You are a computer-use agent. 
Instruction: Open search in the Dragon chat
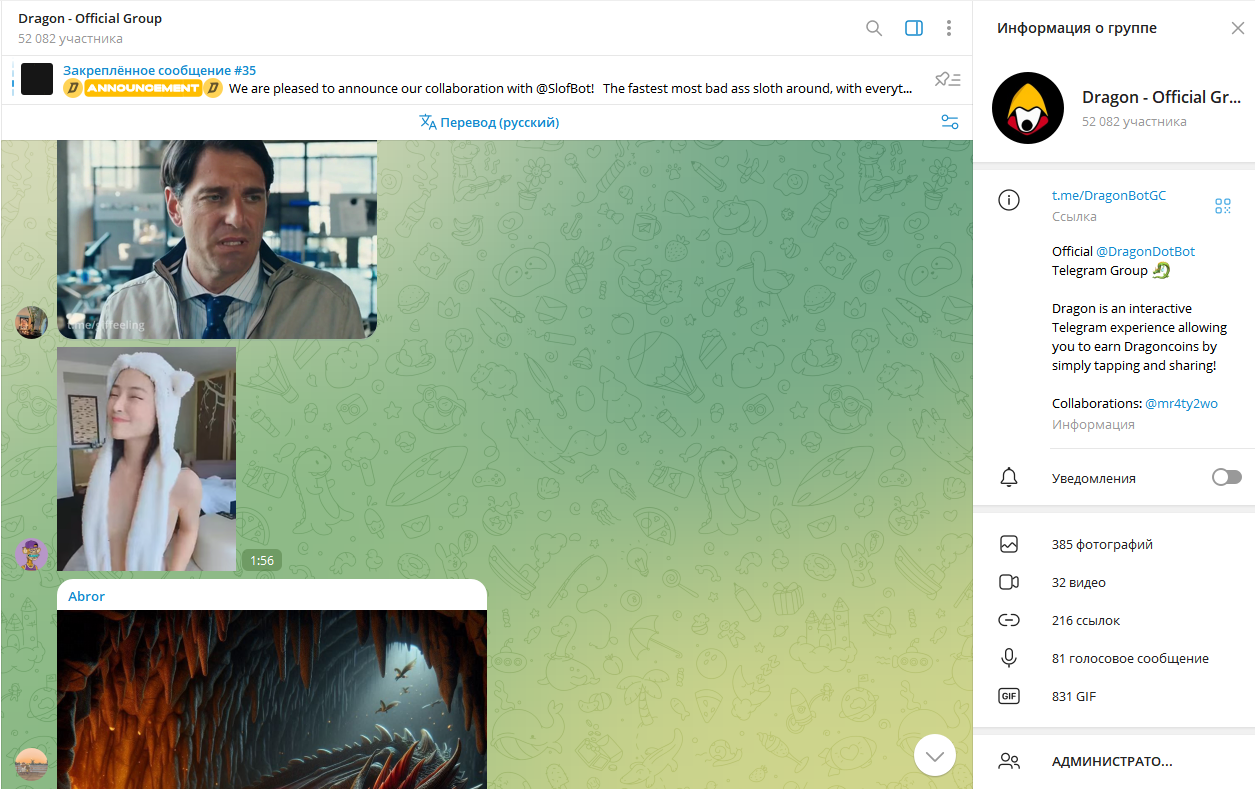(874, 28)
